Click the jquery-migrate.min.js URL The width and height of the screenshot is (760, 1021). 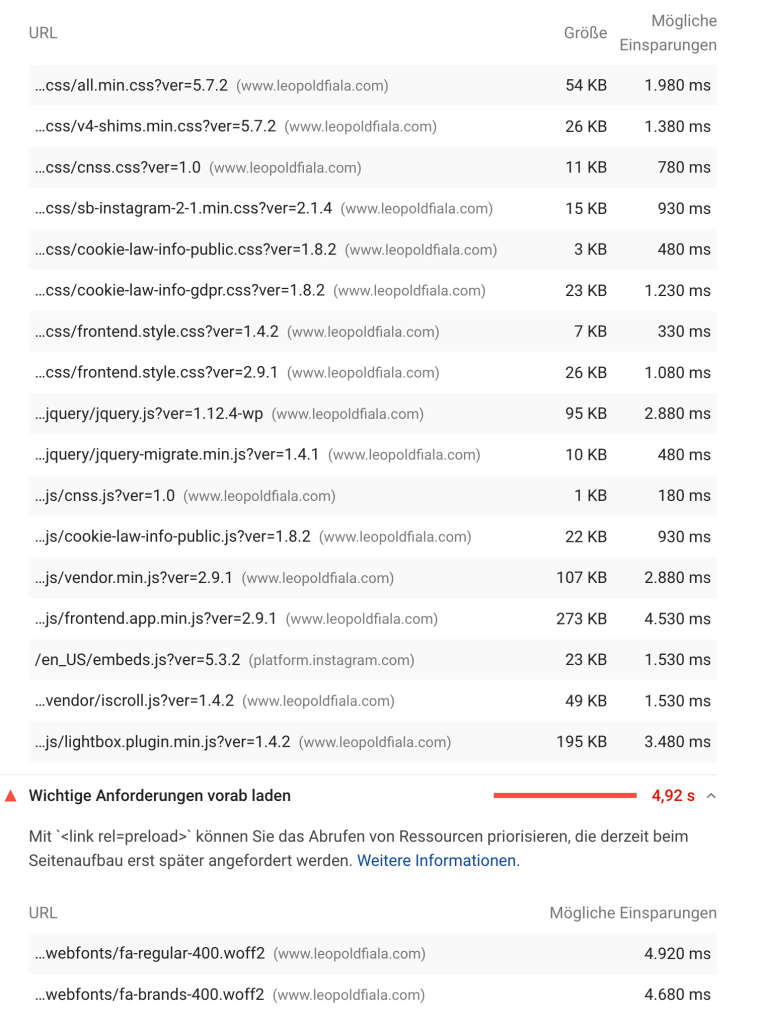click(177, 455)
